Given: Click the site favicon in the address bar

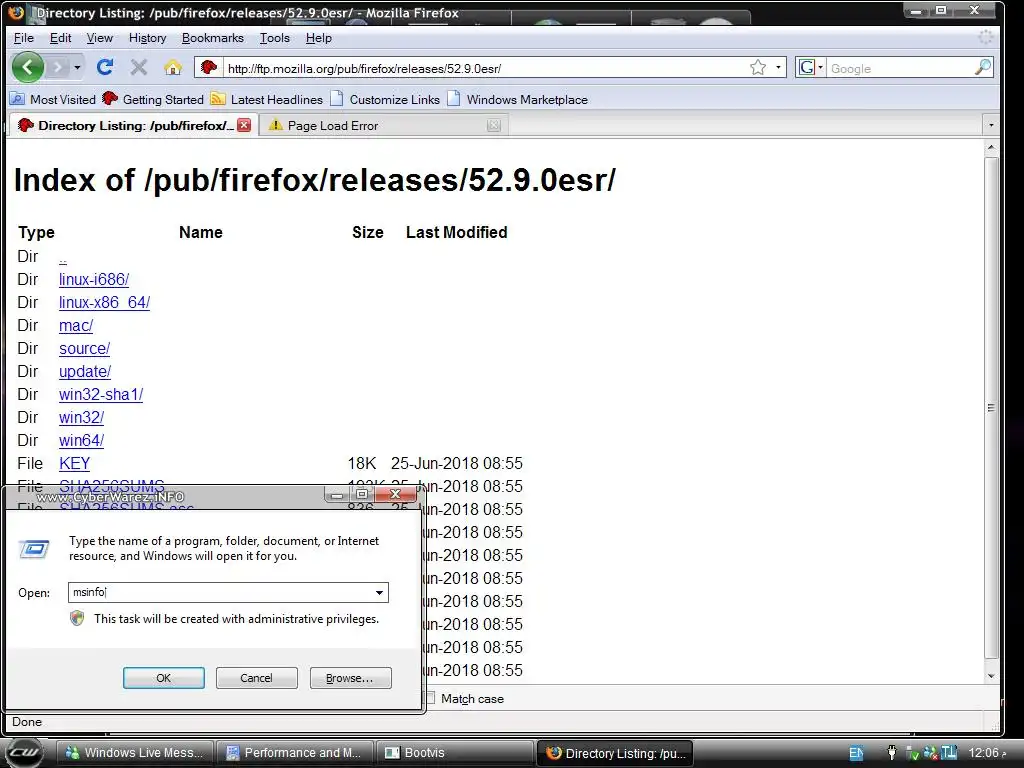Looking at the screenshot, I should pos(209,67).
